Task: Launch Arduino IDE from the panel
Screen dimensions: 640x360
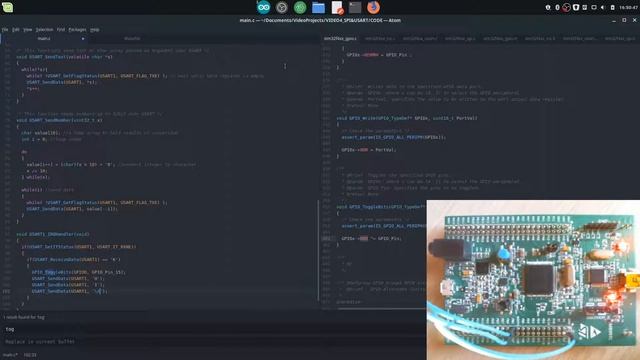Action: point(263,7)
